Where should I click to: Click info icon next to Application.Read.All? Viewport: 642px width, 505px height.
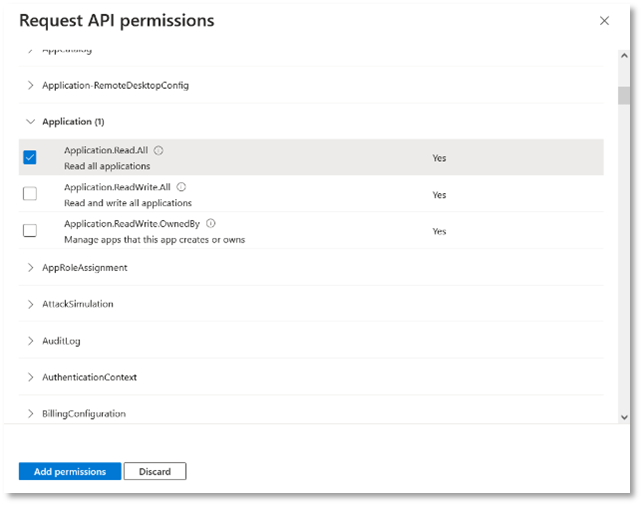click(159, 150)
